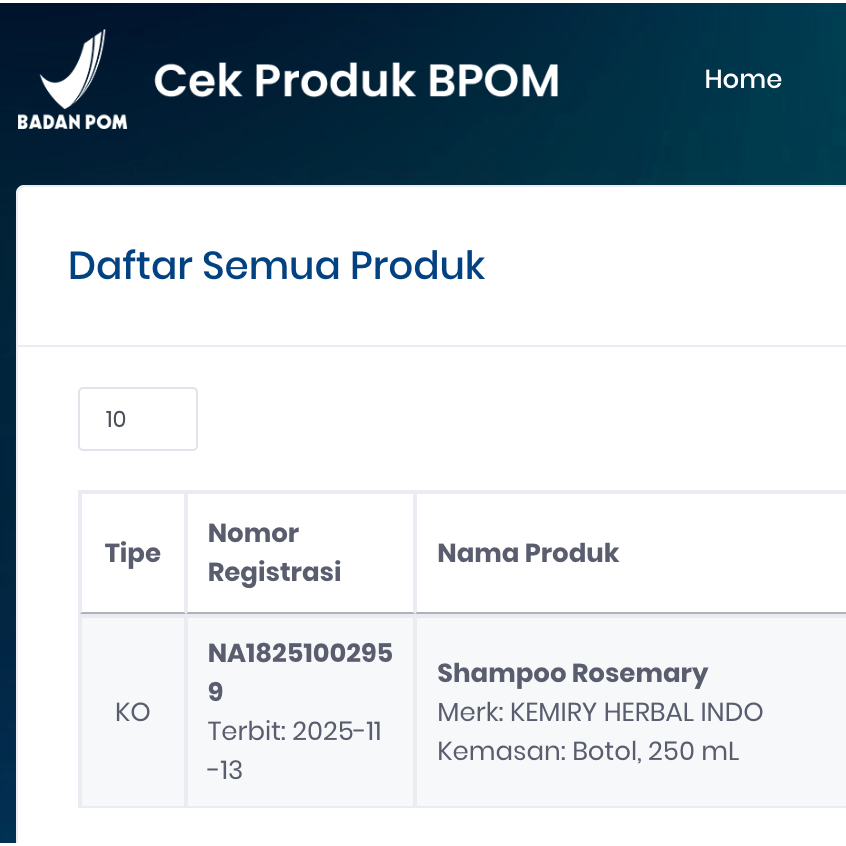
Task: Click registration number NA18251002959
Action: [x=300, y=672]
